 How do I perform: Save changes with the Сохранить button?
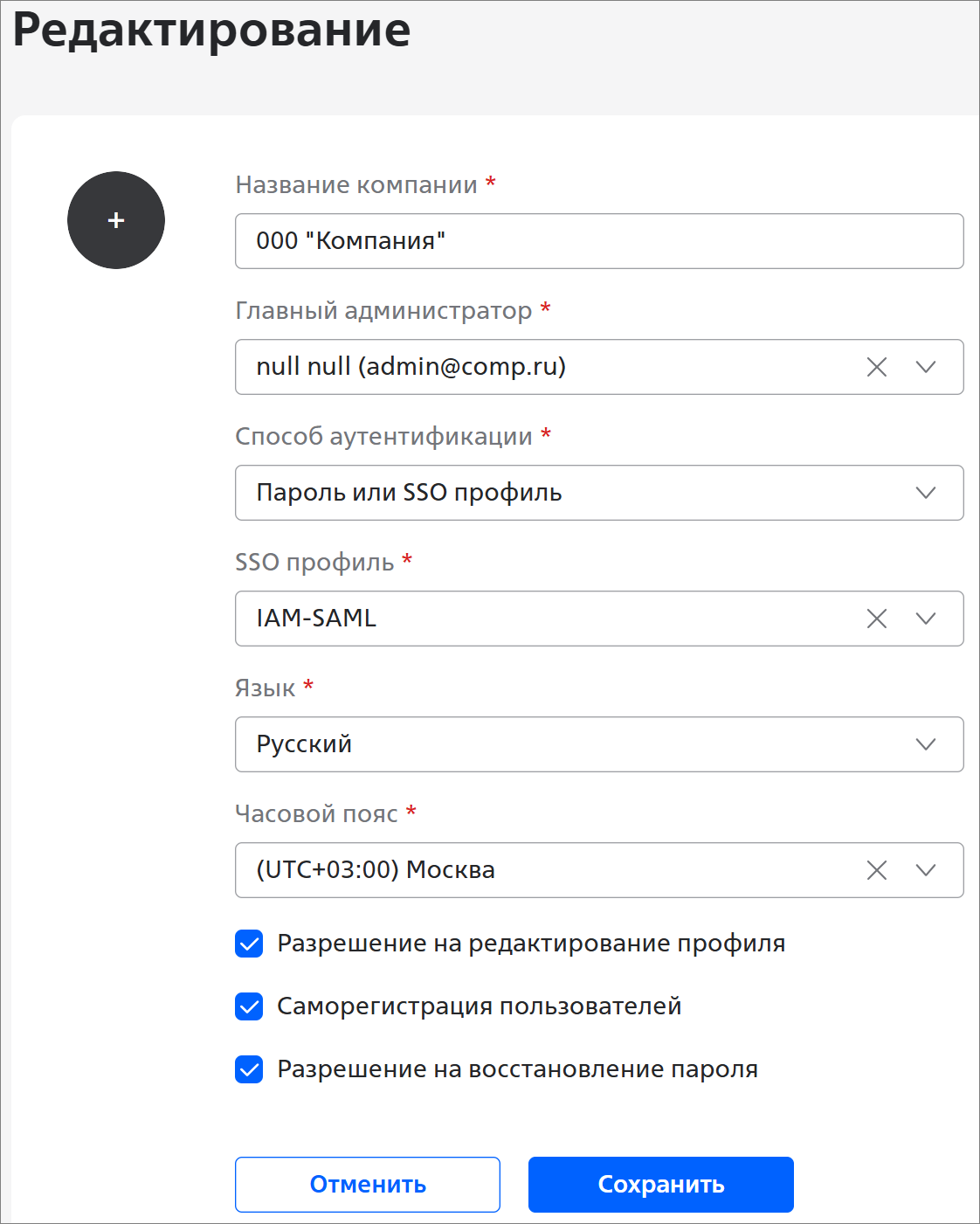661,1185
